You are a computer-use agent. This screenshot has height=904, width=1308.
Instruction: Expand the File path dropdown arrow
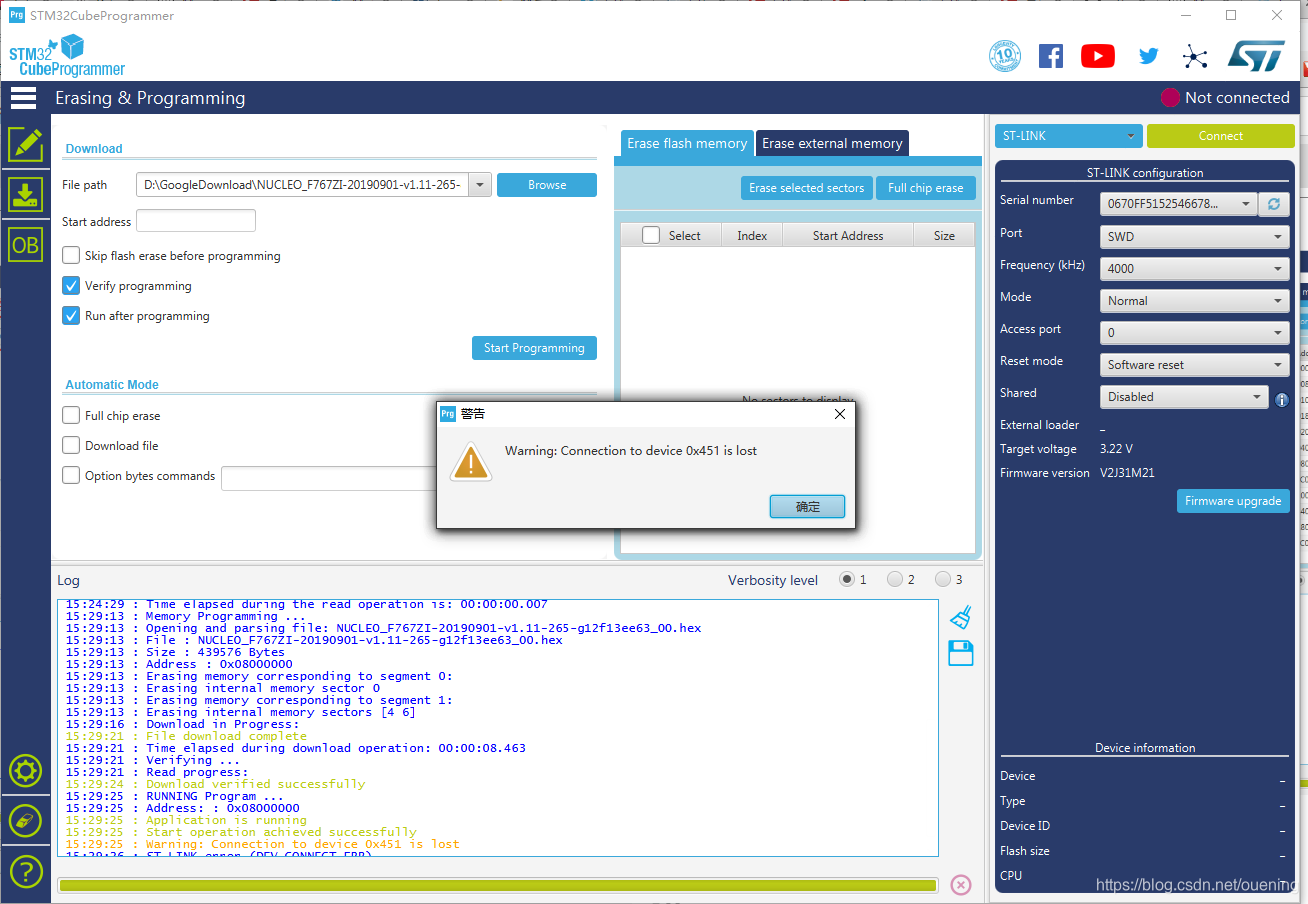480,185
